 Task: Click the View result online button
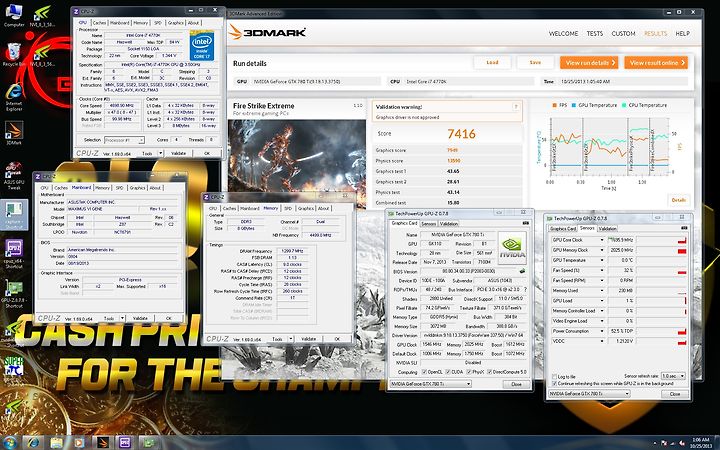coord(656,62)
